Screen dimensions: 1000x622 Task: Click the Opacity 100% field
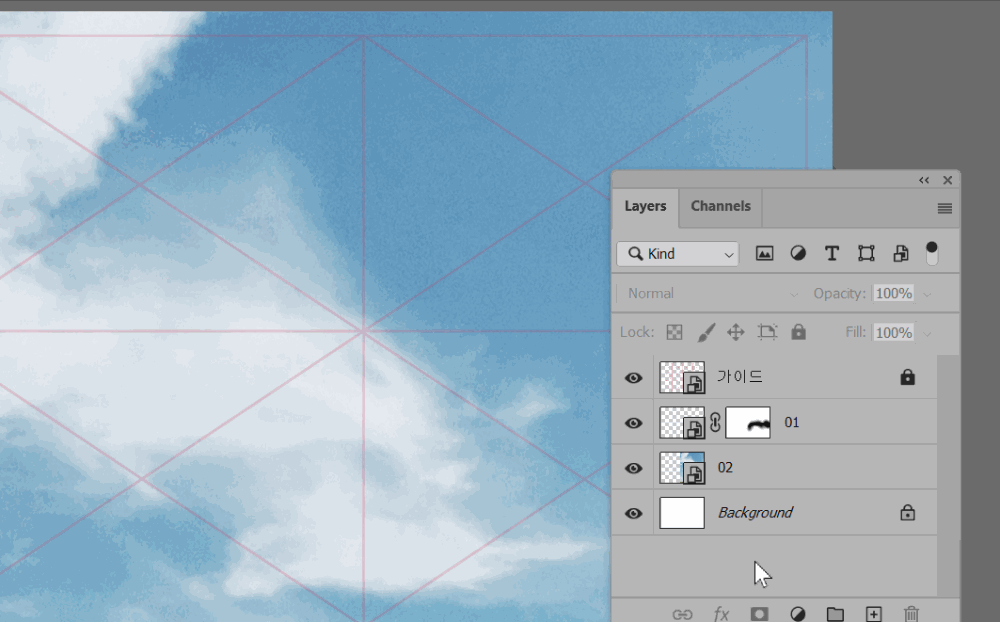[x=893, y=293]
